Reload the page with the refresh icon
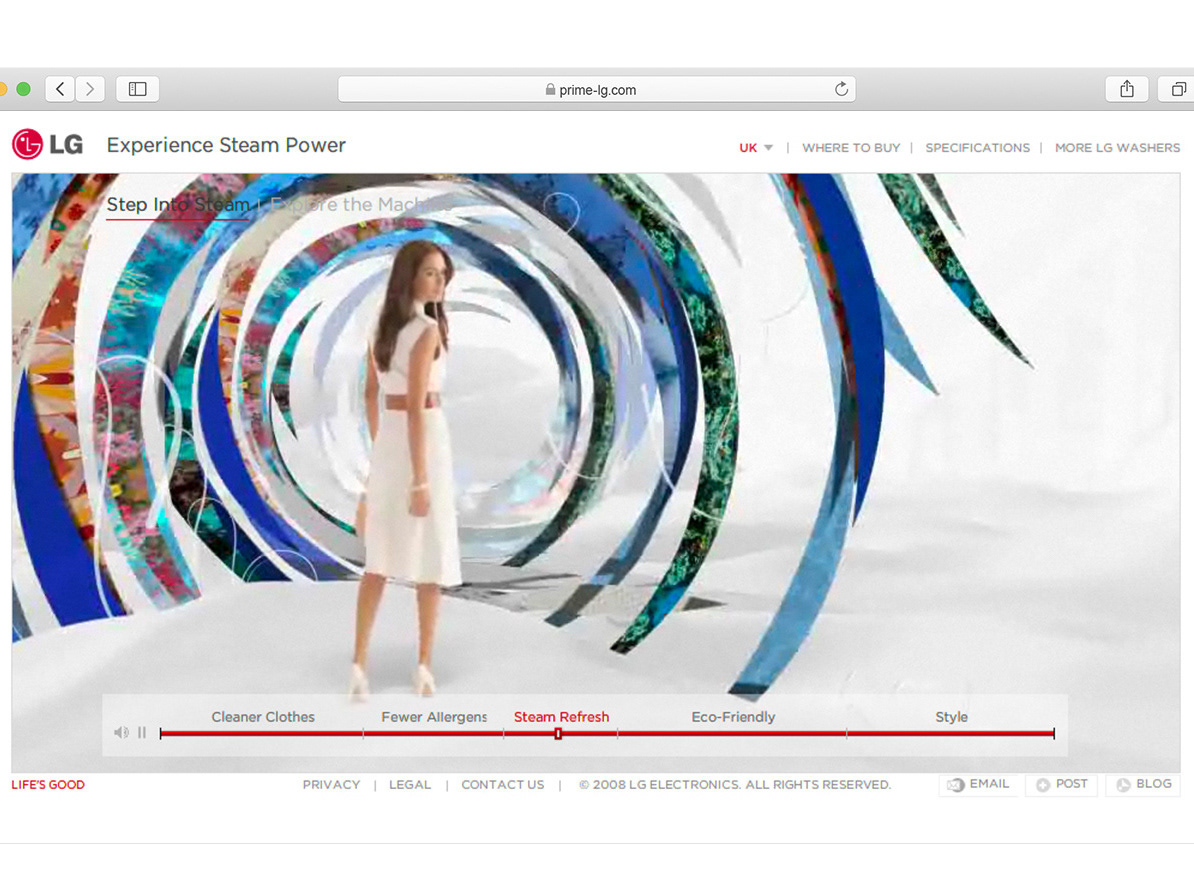This screenshot has height=896, width=1194. 841,89
